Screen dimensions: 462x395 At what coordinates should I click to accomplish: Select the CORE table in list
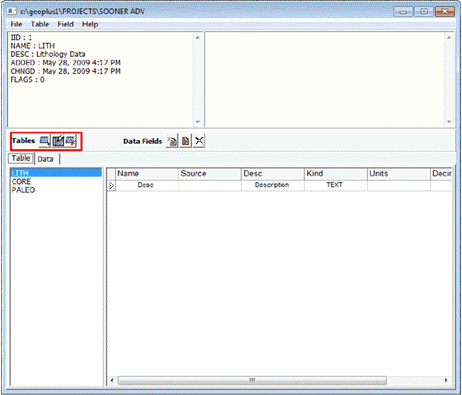[21, 182]
